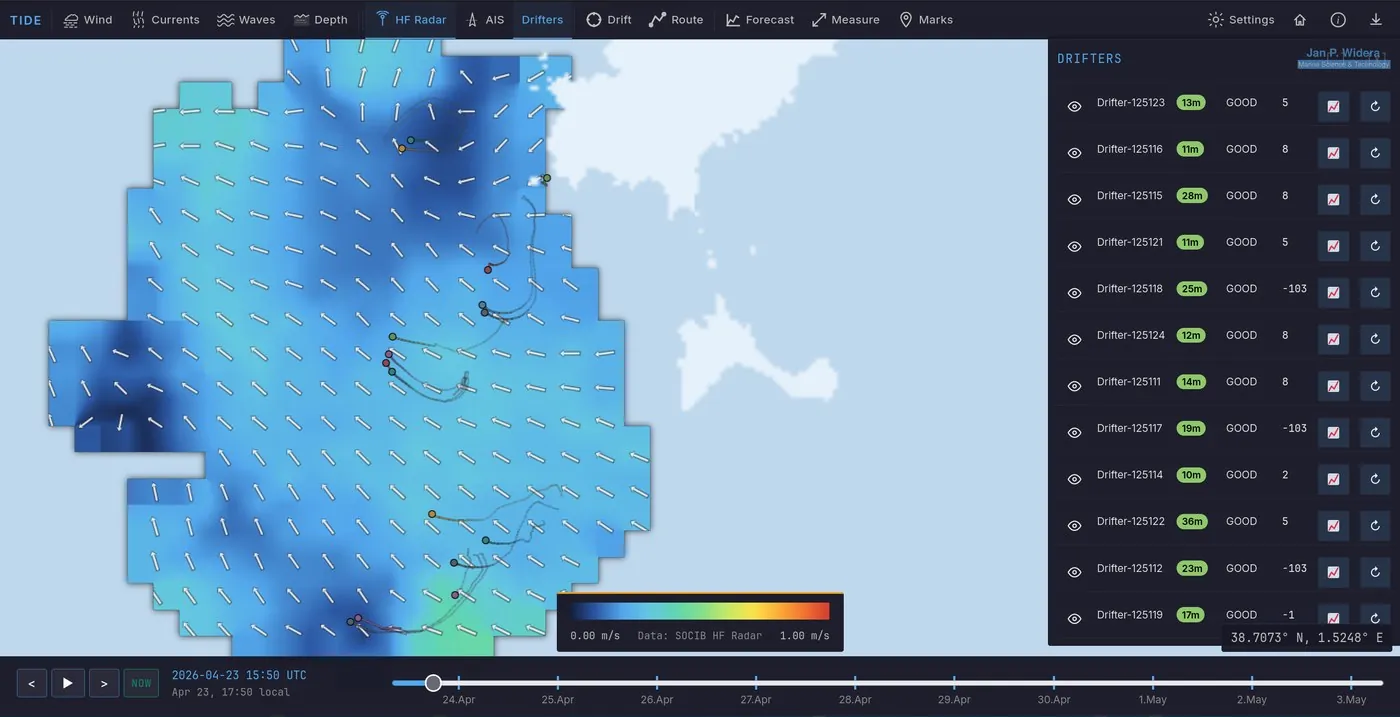Refresh Drifter-125115
1400x717 pixels.
1375,199
